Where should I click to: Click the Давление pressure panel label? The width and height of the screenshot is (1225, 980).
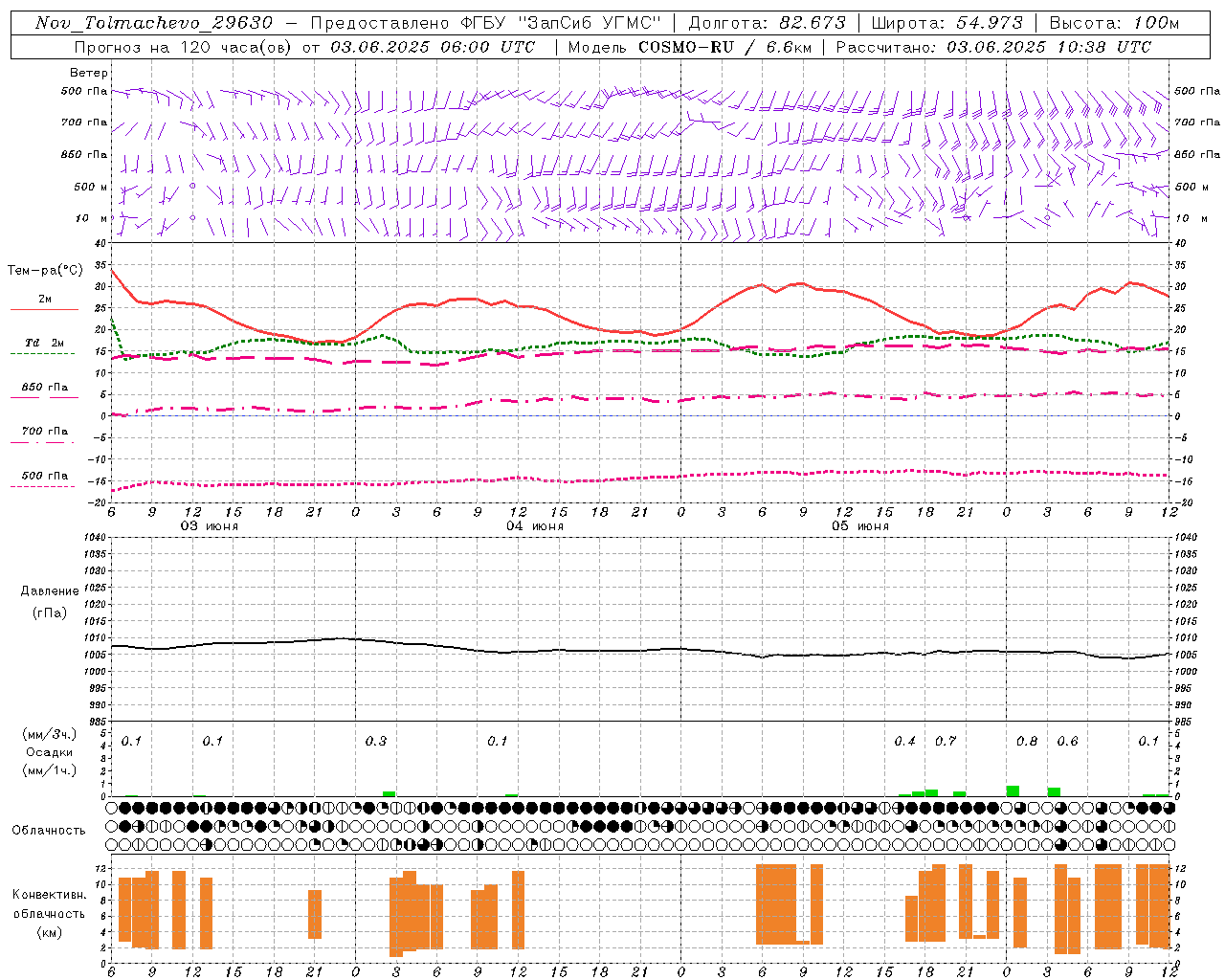click(49, 591)
